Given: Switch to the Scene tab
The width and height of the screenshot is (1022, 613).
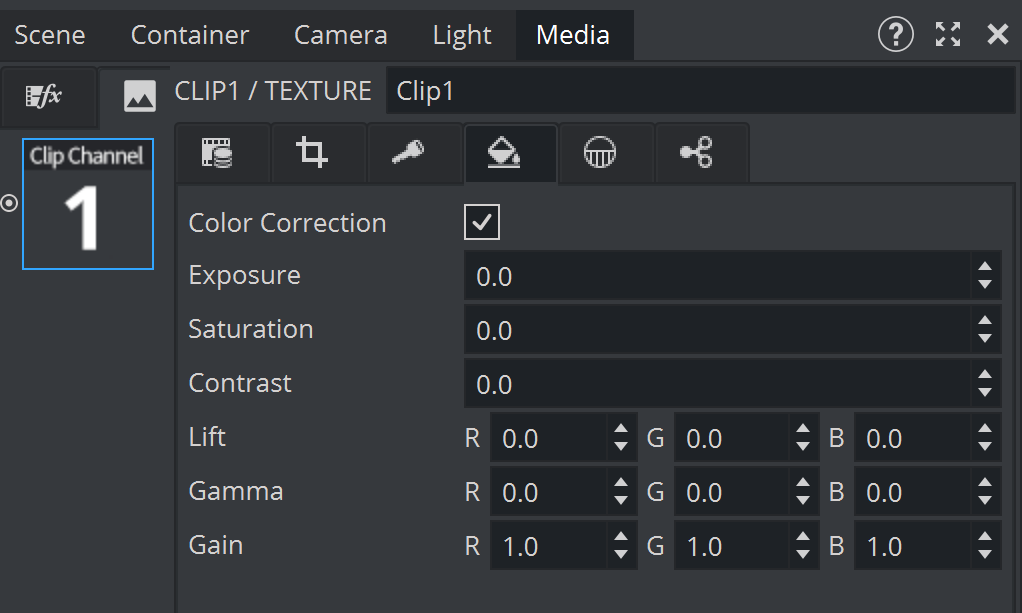Looking at the screenshot, I should (50, 35).
